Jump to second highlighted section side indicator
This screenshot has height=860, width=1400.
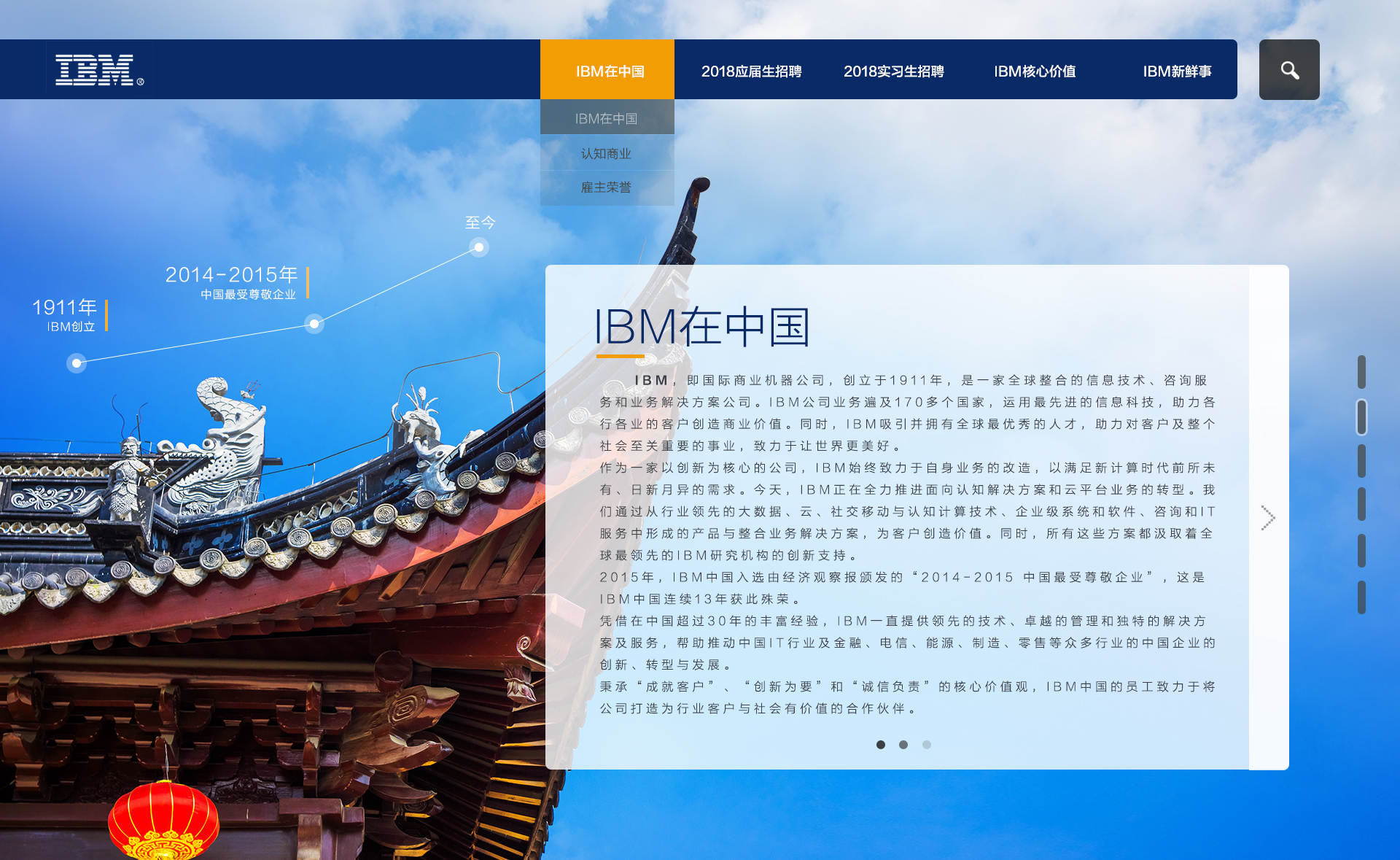click(1361, 417)
